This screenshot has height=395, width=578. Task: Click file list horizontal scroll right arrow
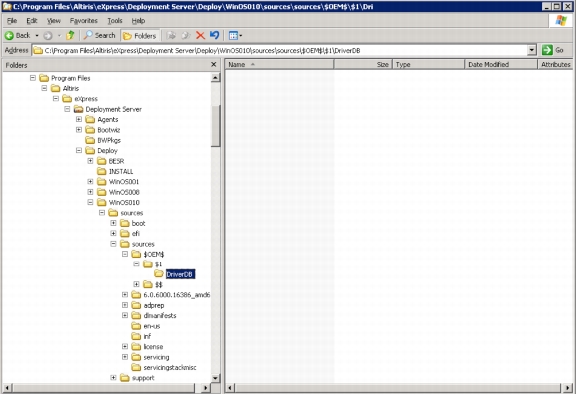[x=568, y=388]
